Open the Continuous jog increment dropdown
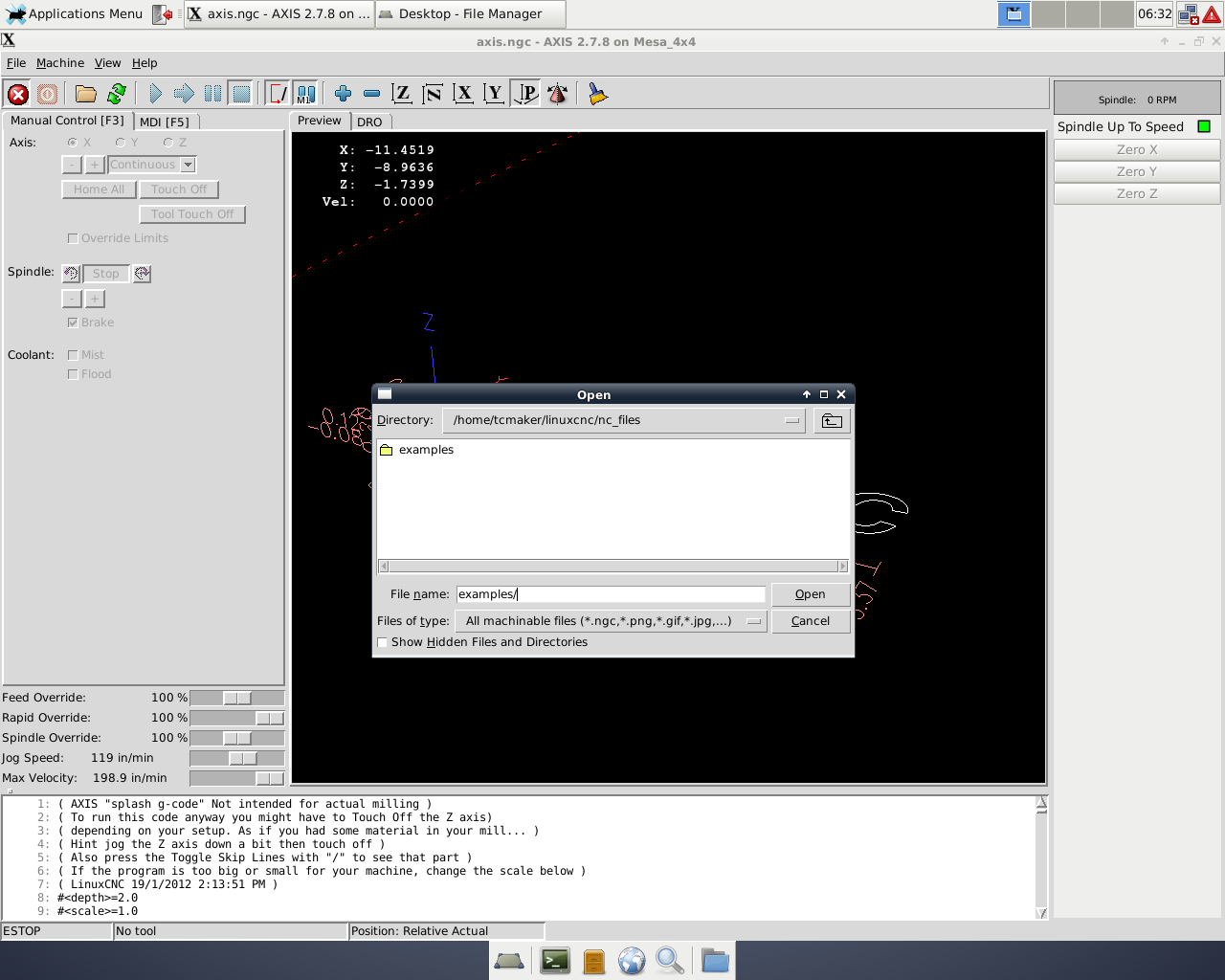The width and height of the screenshot is (1225, 980). tap(189, 165)
